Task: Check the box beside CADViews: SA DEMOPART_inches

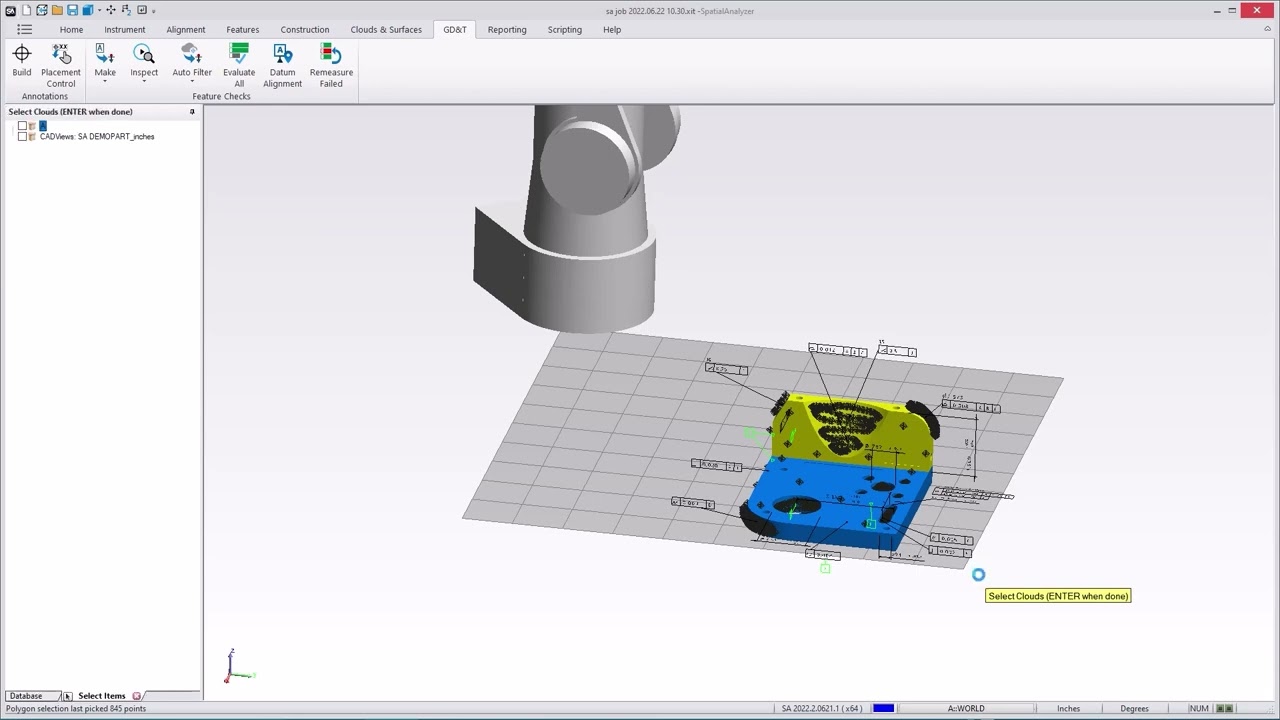Action: 22,137
